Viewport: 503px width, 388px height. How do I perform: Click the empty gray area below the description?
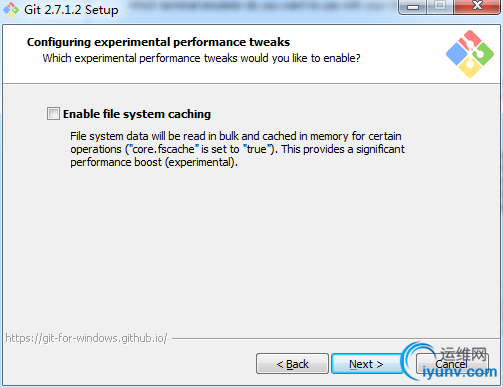pos(252,250)
